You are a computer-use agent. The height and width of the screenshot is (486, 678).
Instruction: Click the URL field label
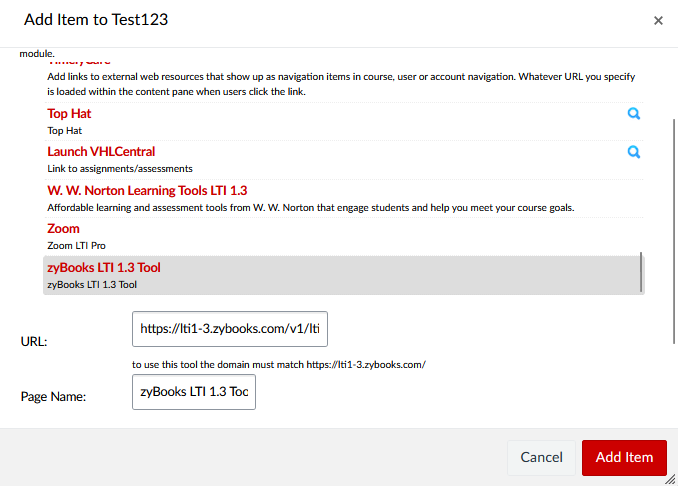click(x=34, y=341)
